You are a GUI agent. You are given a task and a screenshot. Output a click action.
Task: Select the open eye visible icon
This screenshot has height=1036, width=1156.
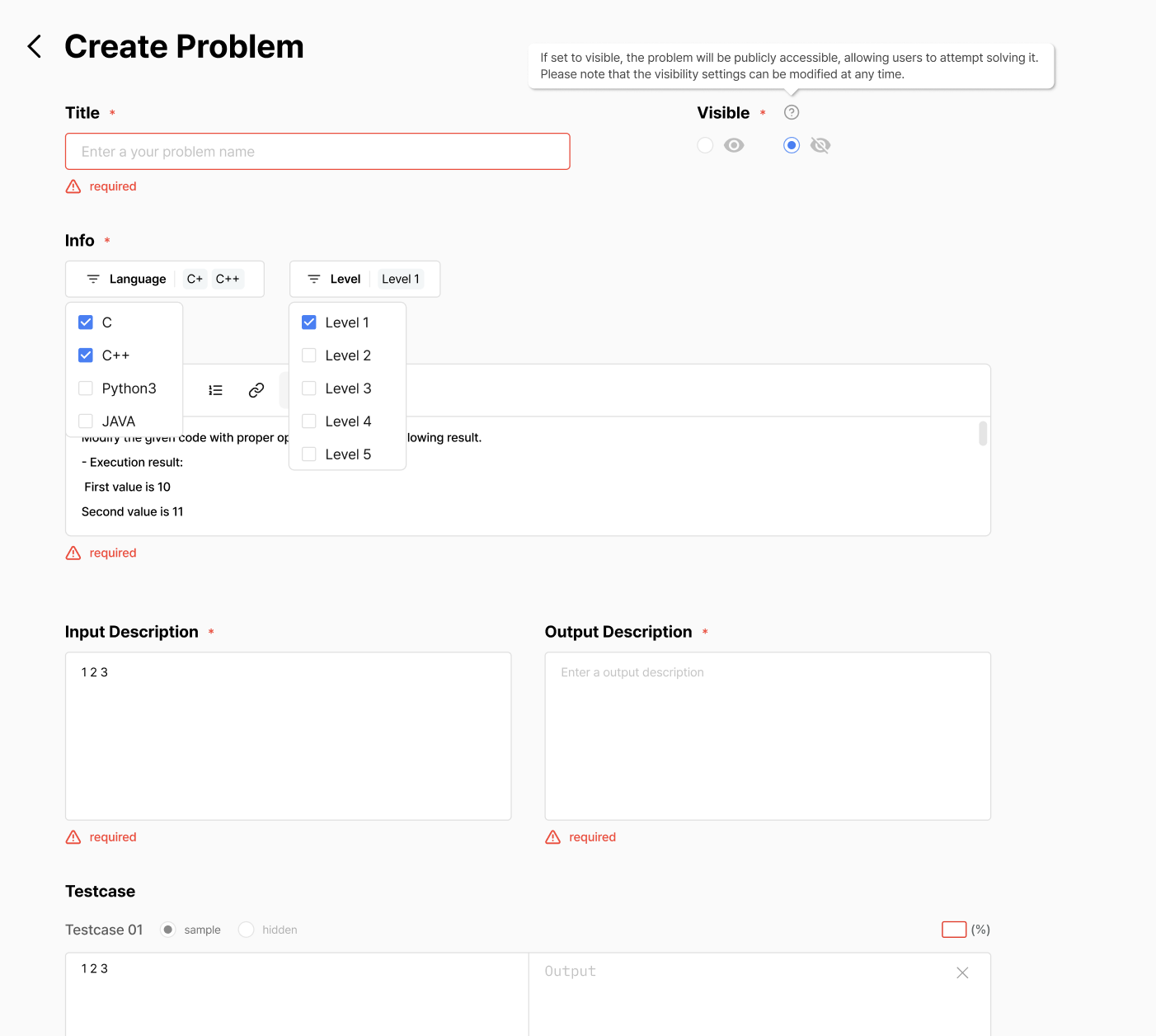coord(734,145)
